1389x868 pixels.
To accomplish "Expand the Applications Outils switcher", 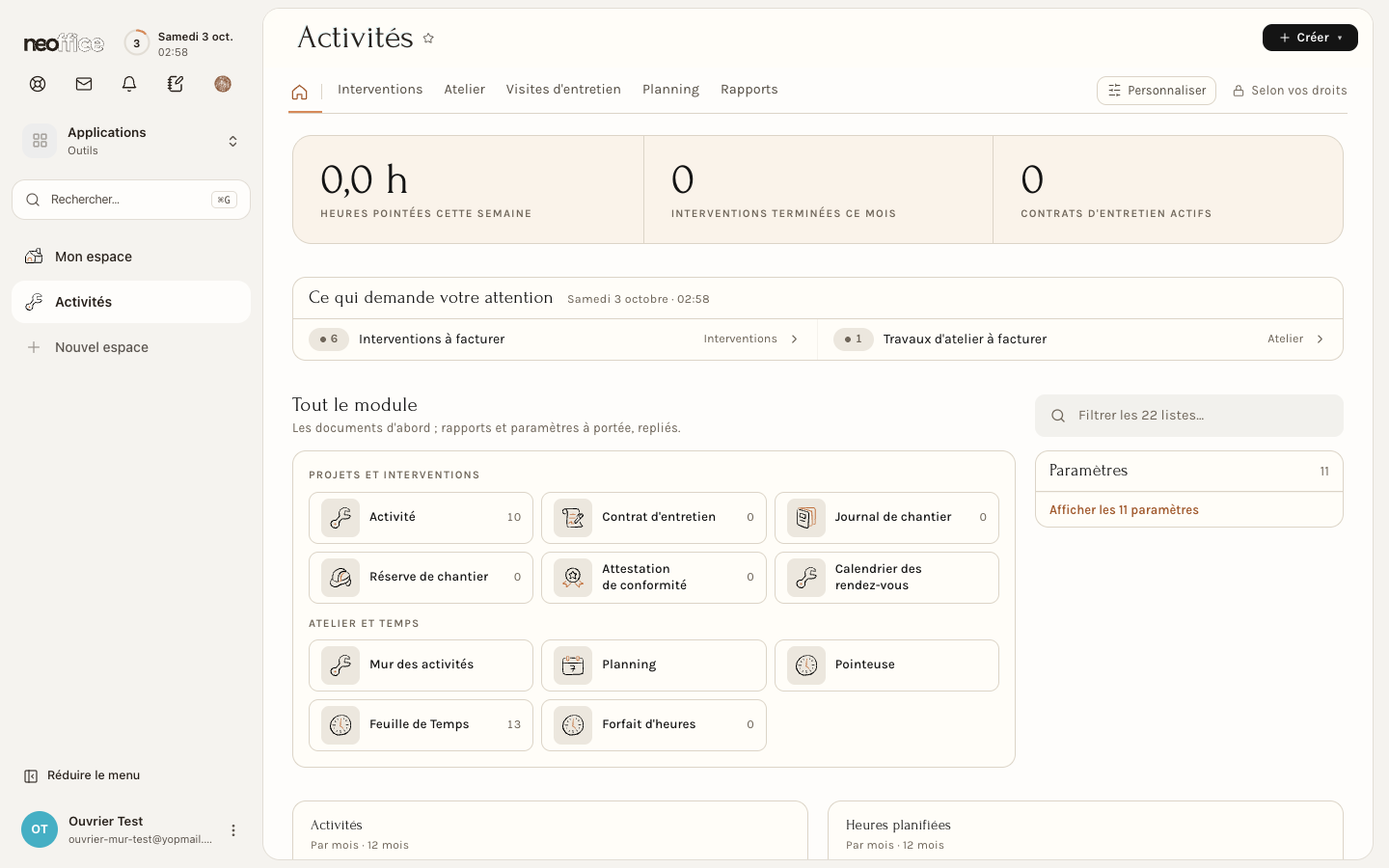I will pos(131,141).
